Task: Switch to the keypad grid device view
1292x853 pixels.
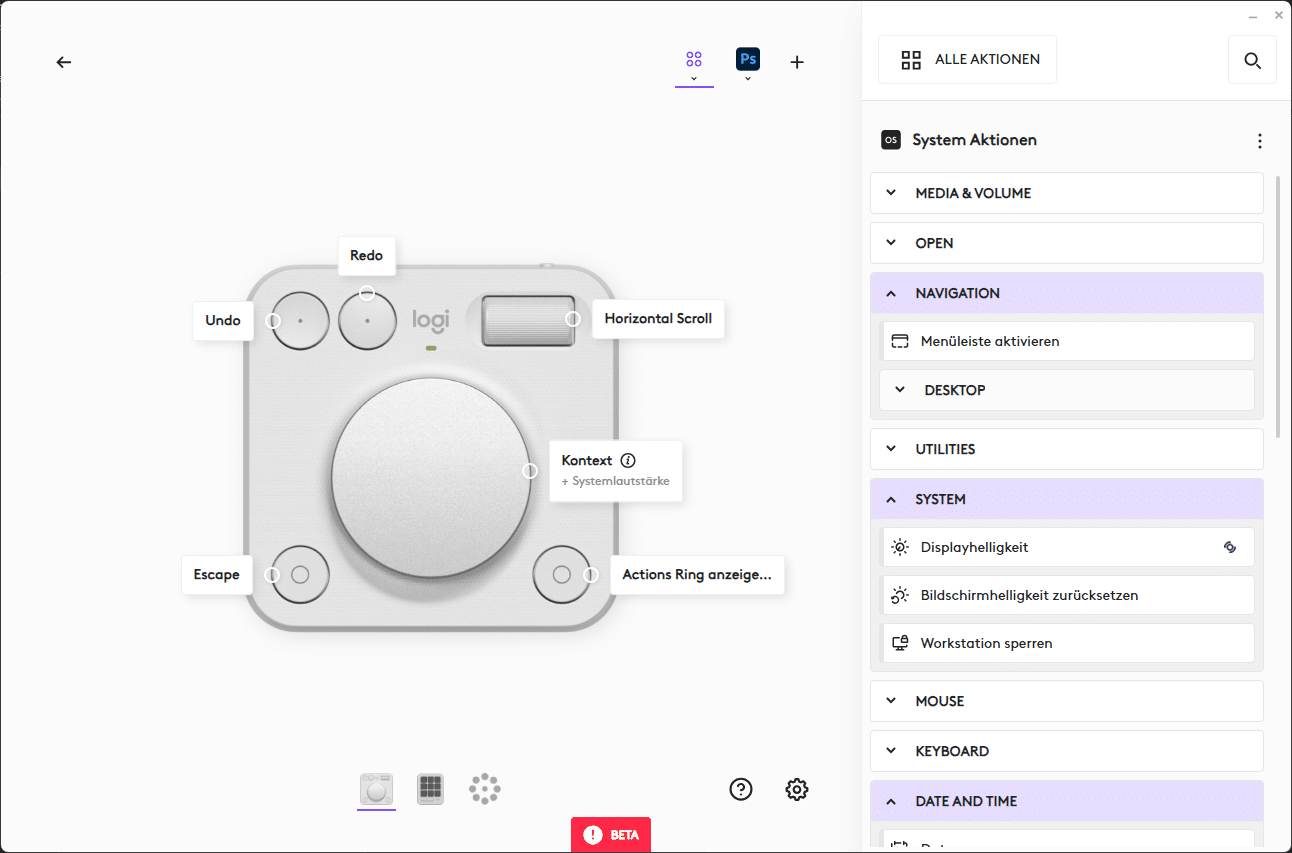Action: tap(430, 788)
